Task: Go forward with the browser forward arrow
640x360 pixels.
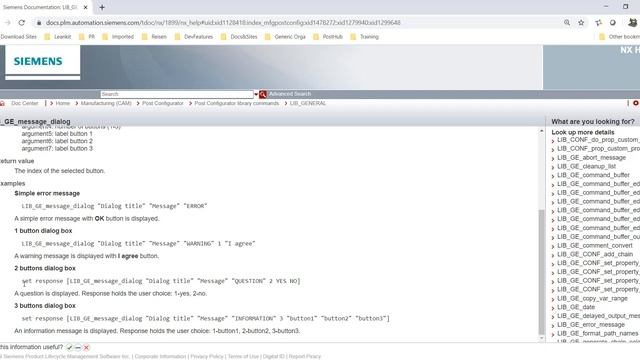Action: click(x=7, y=22)
